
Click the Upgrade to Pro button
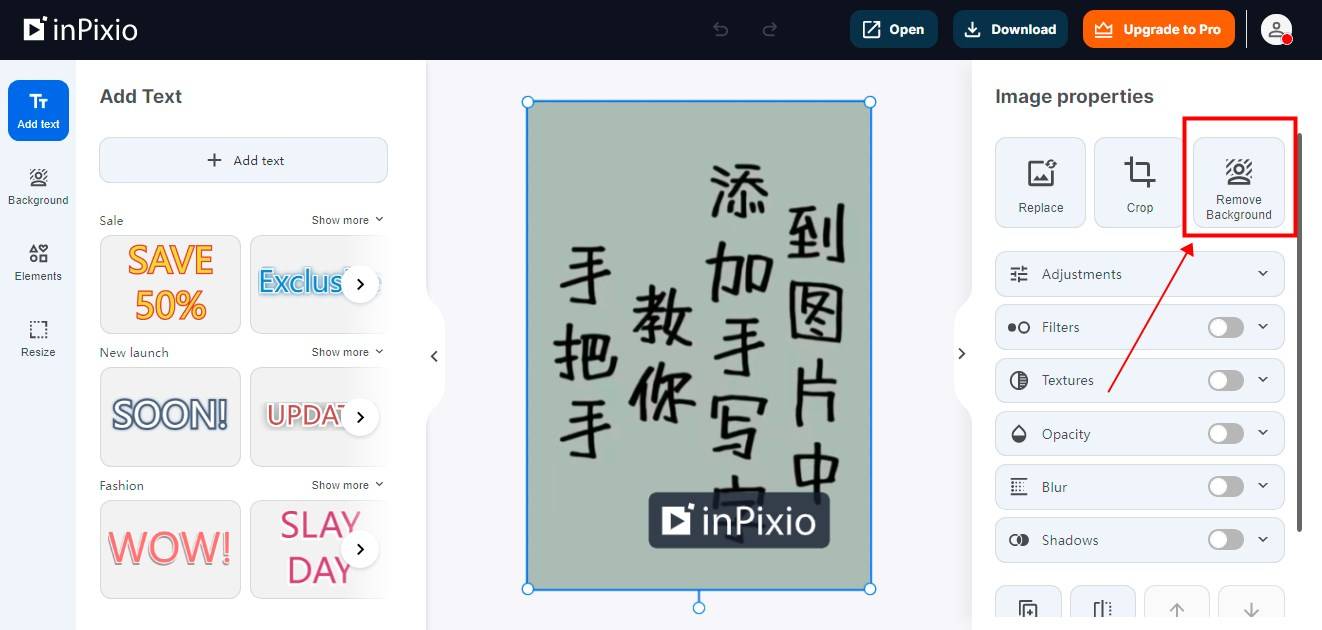[1159, 29]
